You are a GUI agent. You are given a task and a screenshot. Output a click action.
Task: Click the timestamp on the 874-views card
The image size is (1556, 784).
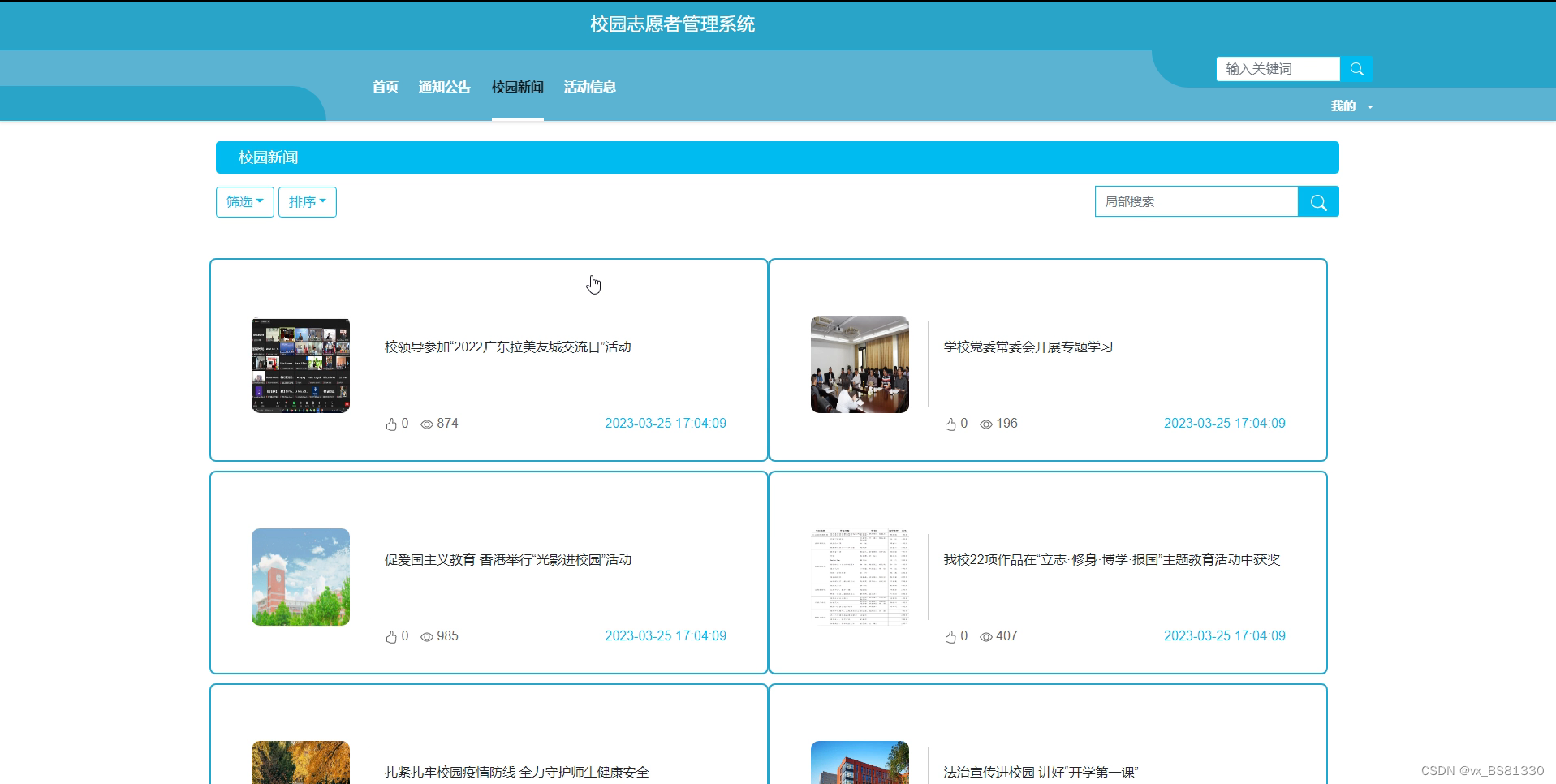[x=666, y=424]
